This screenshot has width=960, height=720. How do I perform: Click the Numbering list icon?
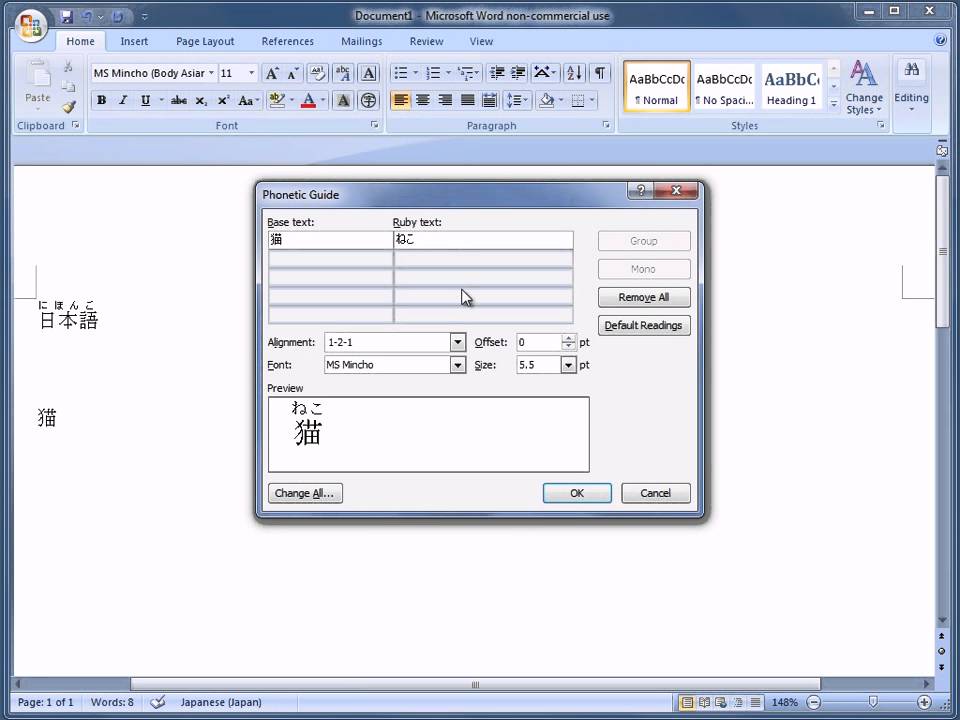(433, 73)
